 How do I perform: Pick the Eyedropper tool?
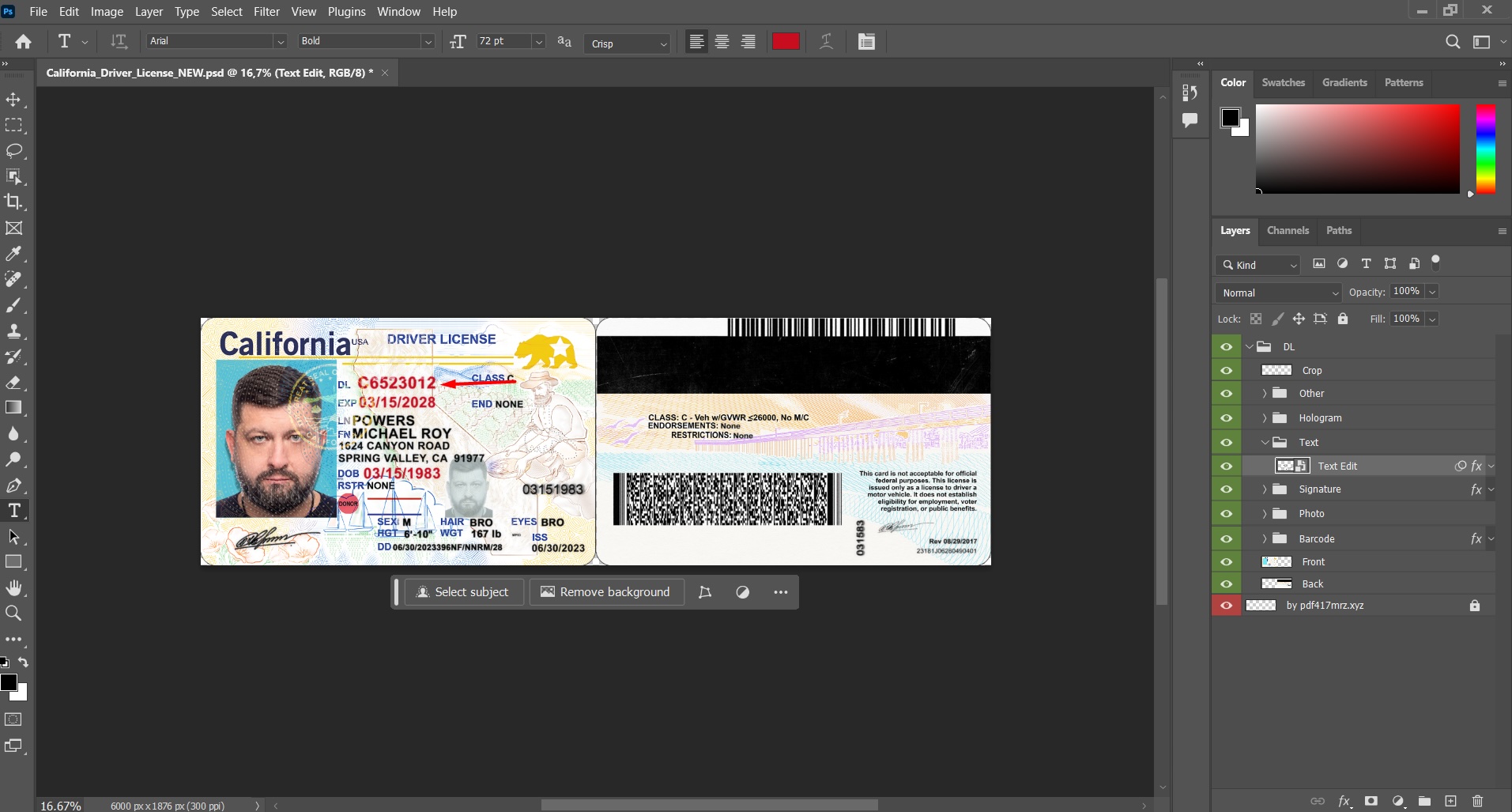click(x=13, y=254)
